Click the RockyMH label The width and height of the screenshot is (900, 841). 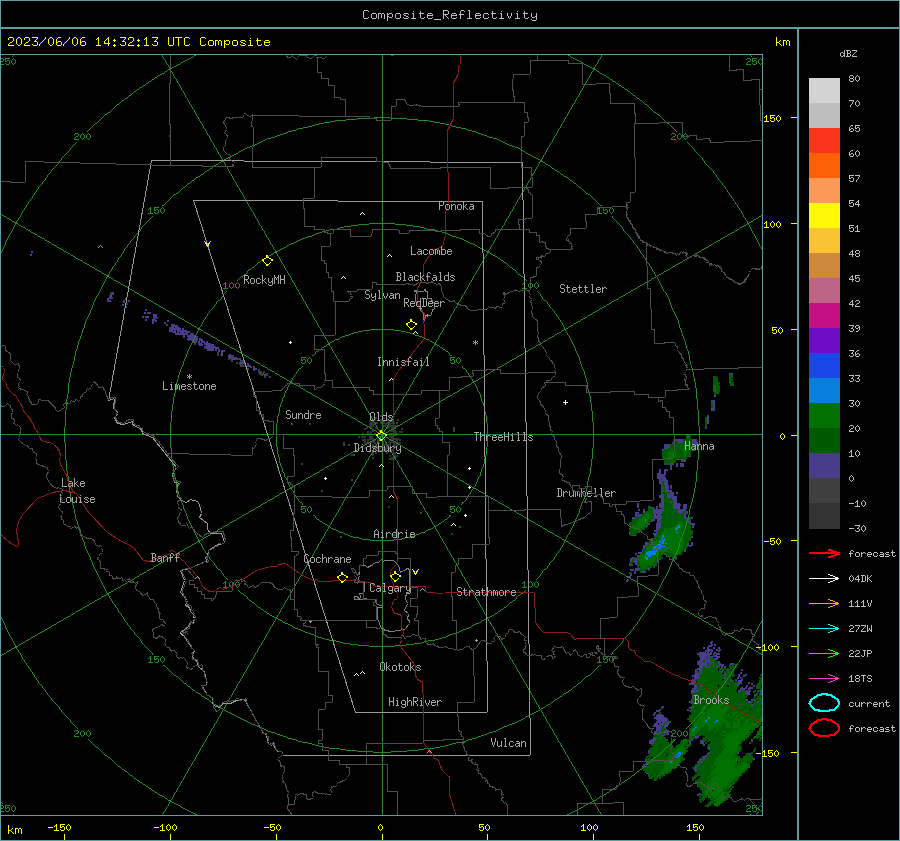264,280
